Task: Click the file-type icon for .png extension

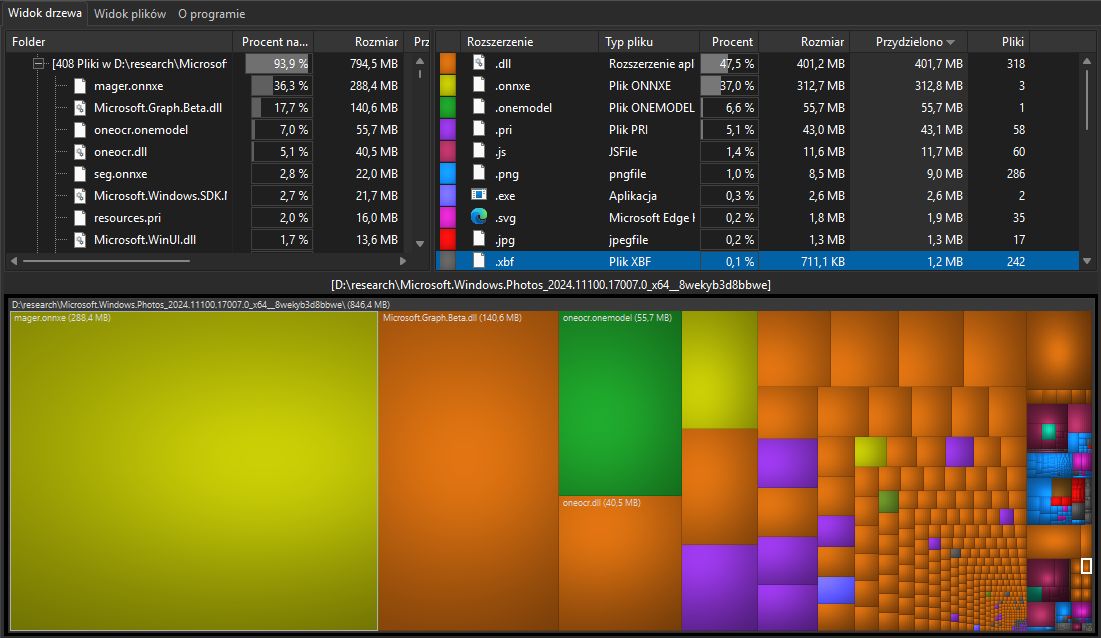Action: pos(479,173)
